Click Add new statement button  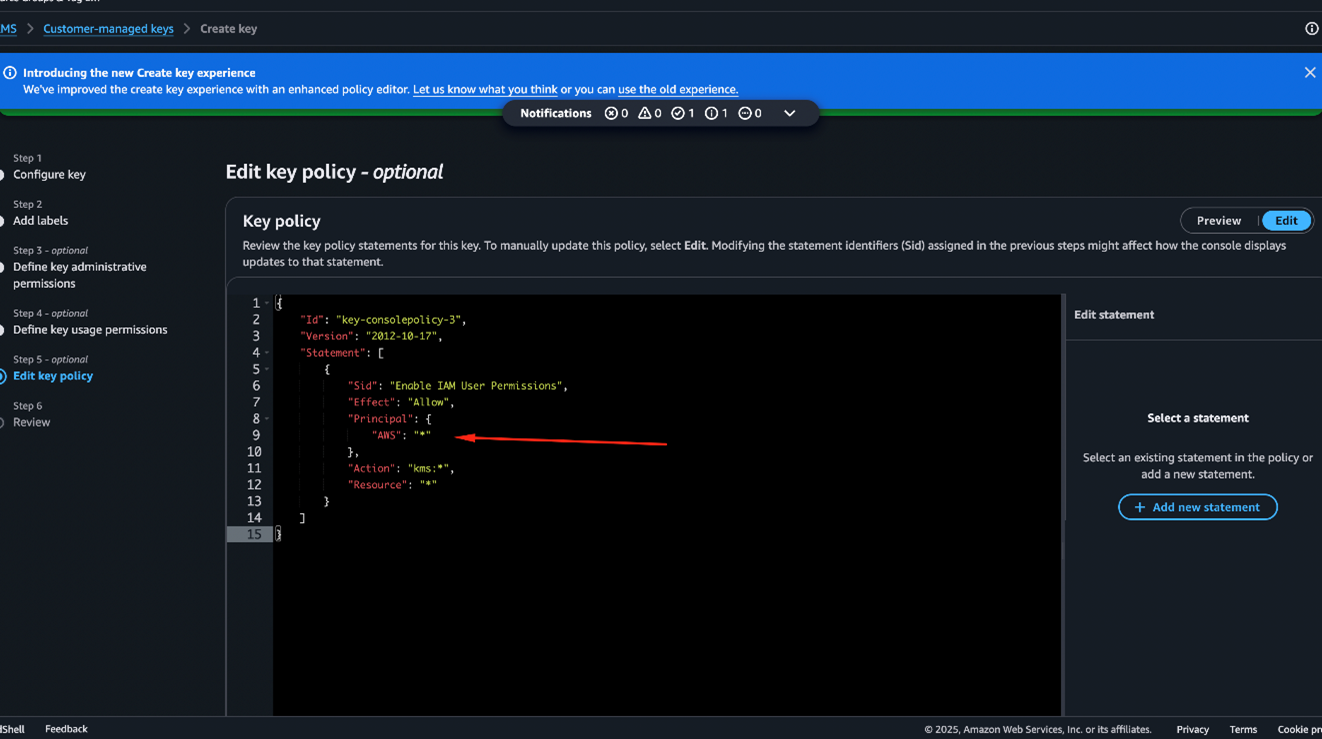point(1197,507)
